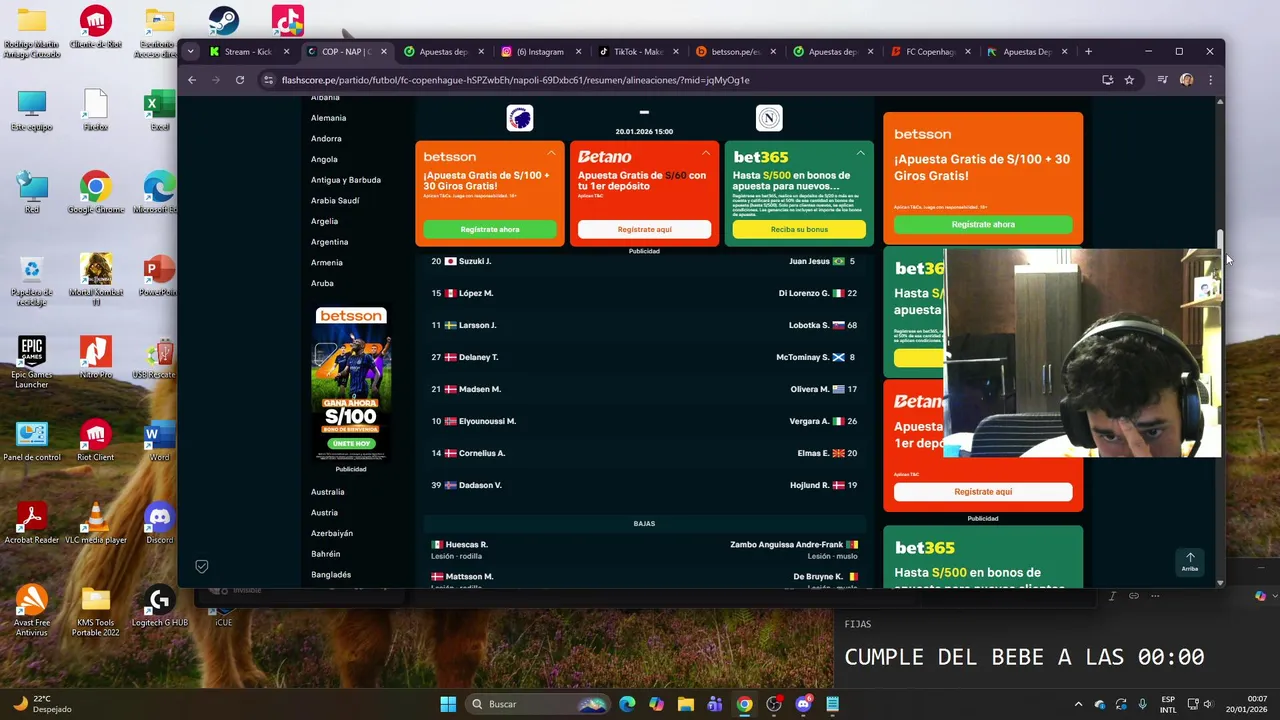This screenshot has height=720, width=1280.
Task: Bookmark this page with the star icon
Action: [1129, 80]
